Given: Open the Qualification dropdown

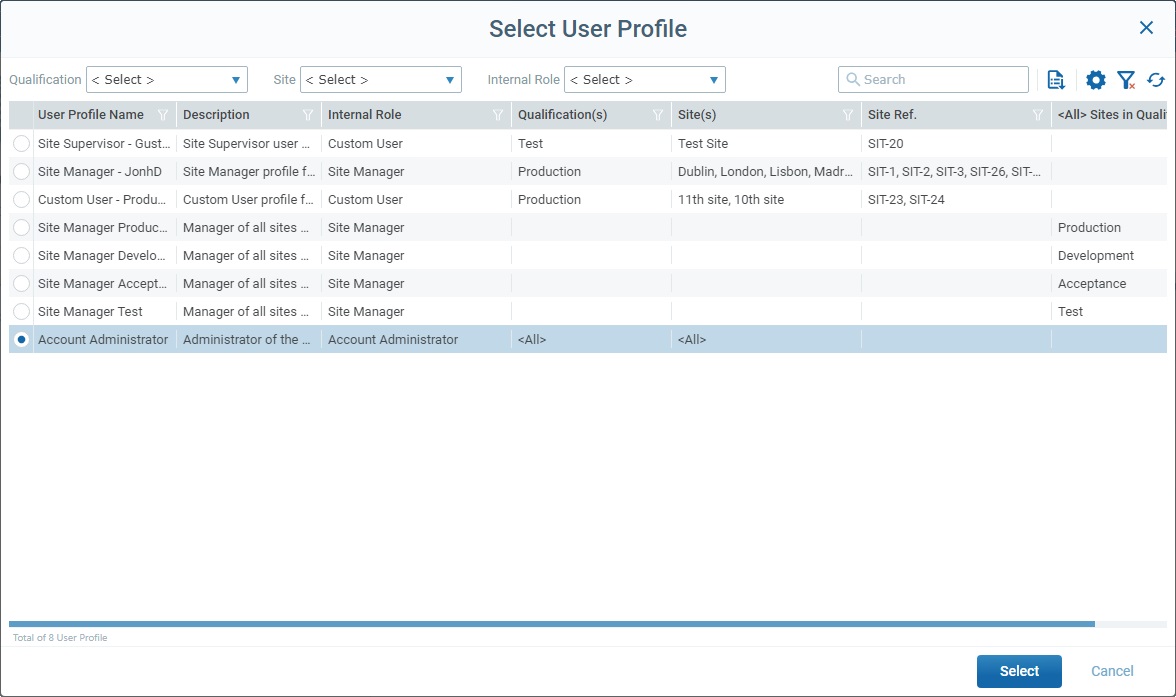Looking at the screenshot, I should [x=166, y=79].
